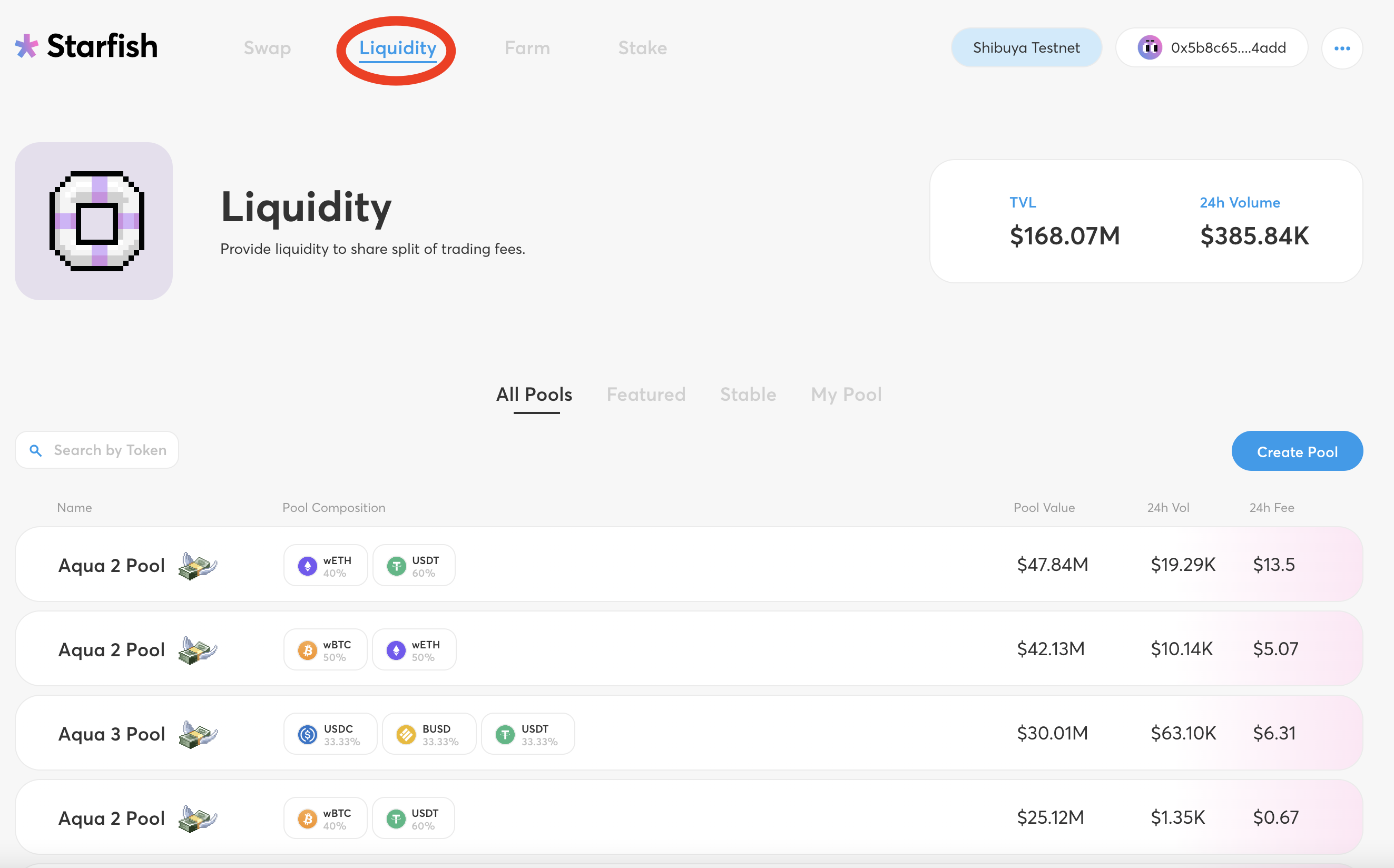Click BUSD 33.33% token chip
Viewport: 1394px width, 868px height.
[428, 734]
